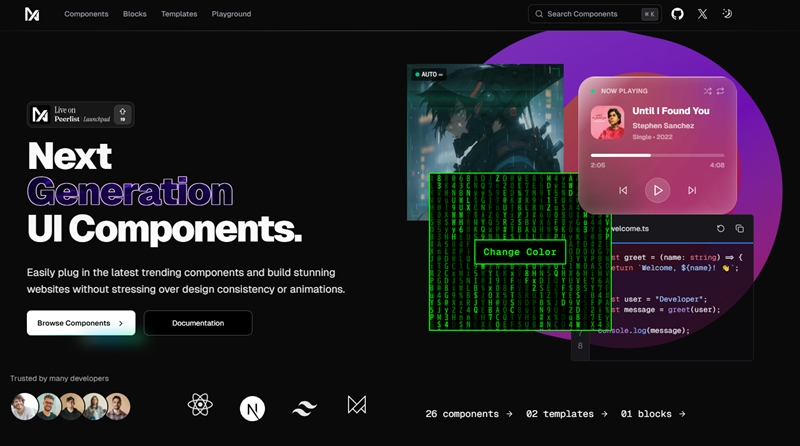
Task: Click the Next.js logo icon
Action: [252, 407]
